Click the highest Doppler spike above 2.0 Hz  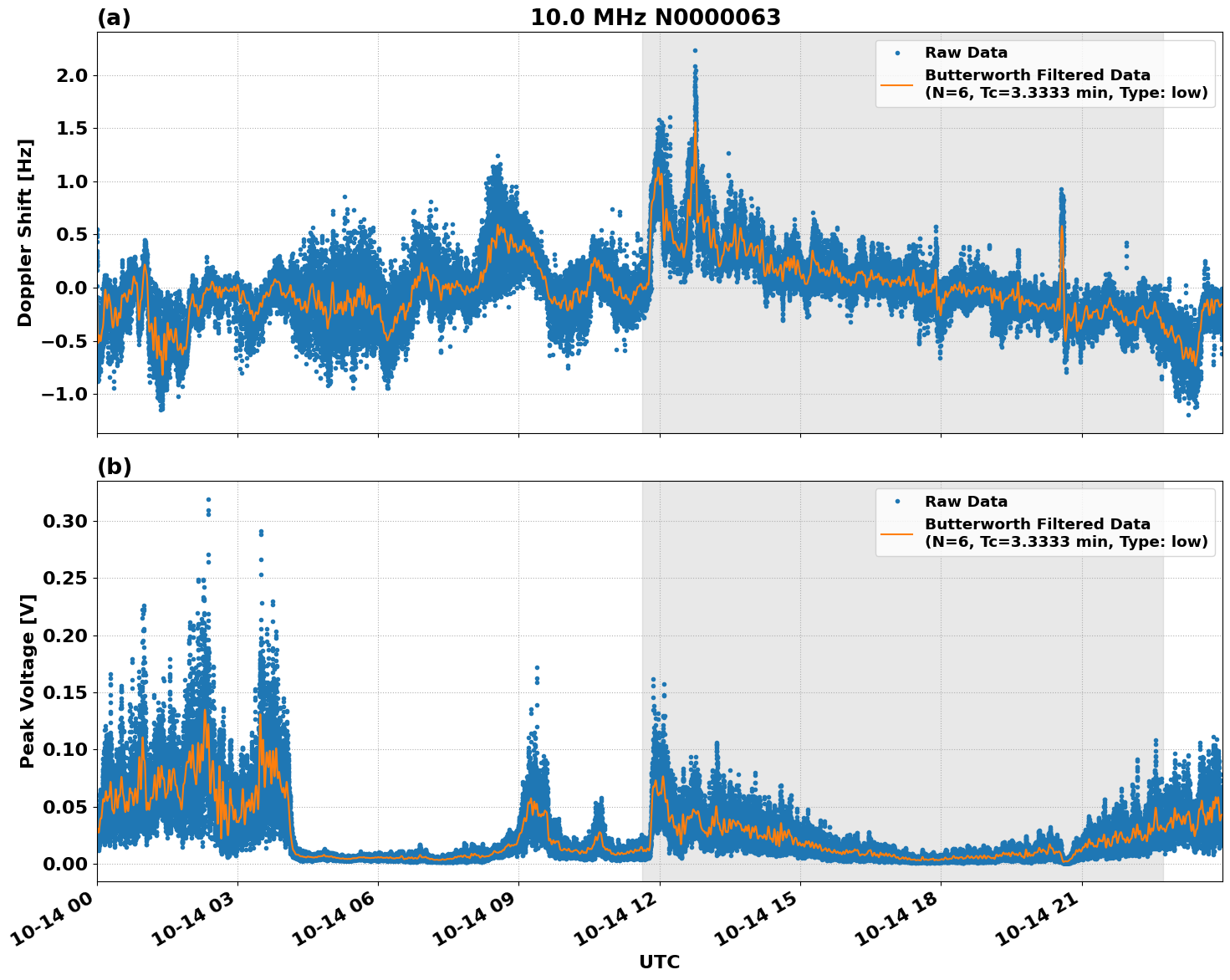(x=695, y=50)
